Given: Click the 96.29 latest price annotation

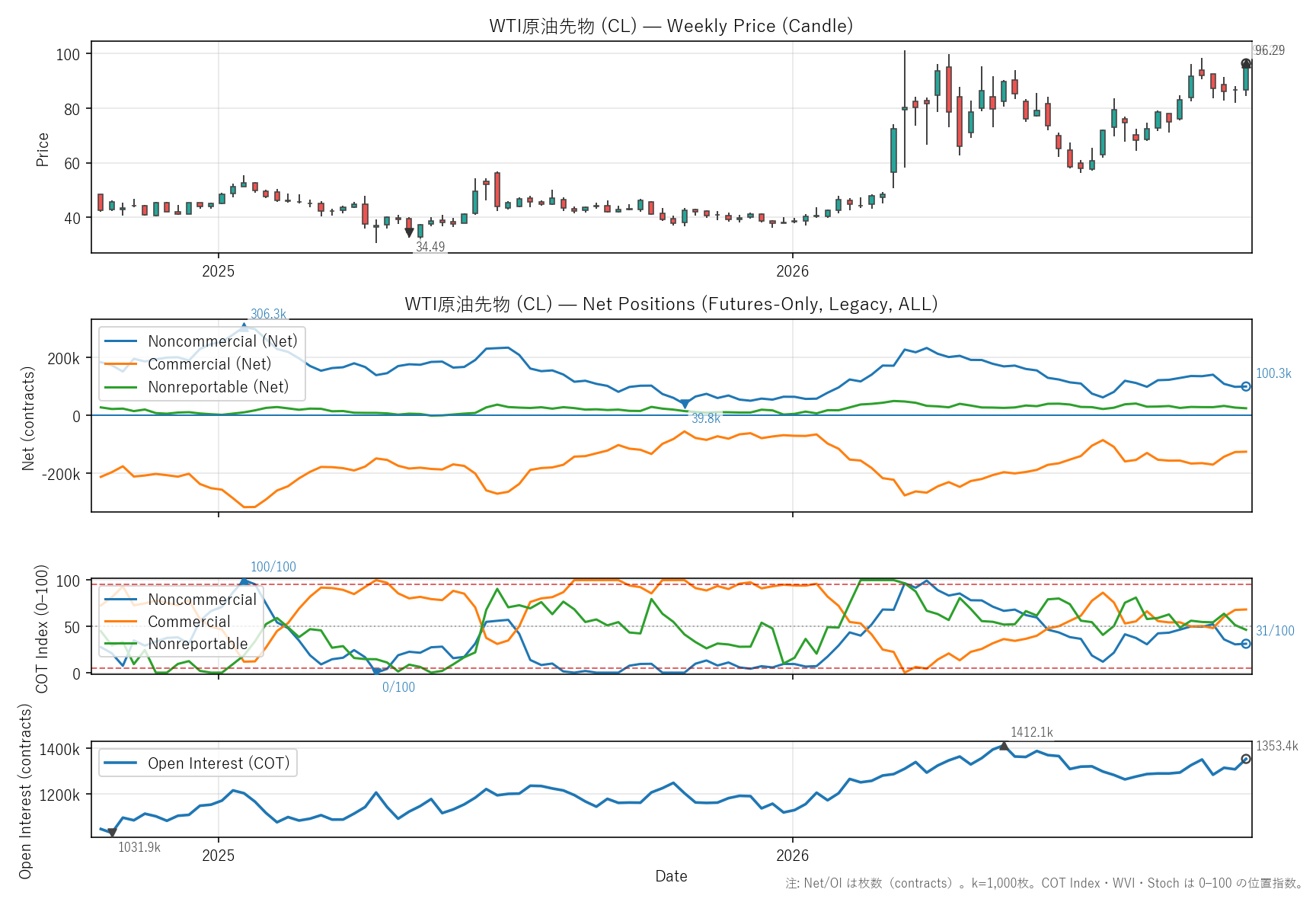Looking at the screenshot, I should click(x=1270, y=50).
